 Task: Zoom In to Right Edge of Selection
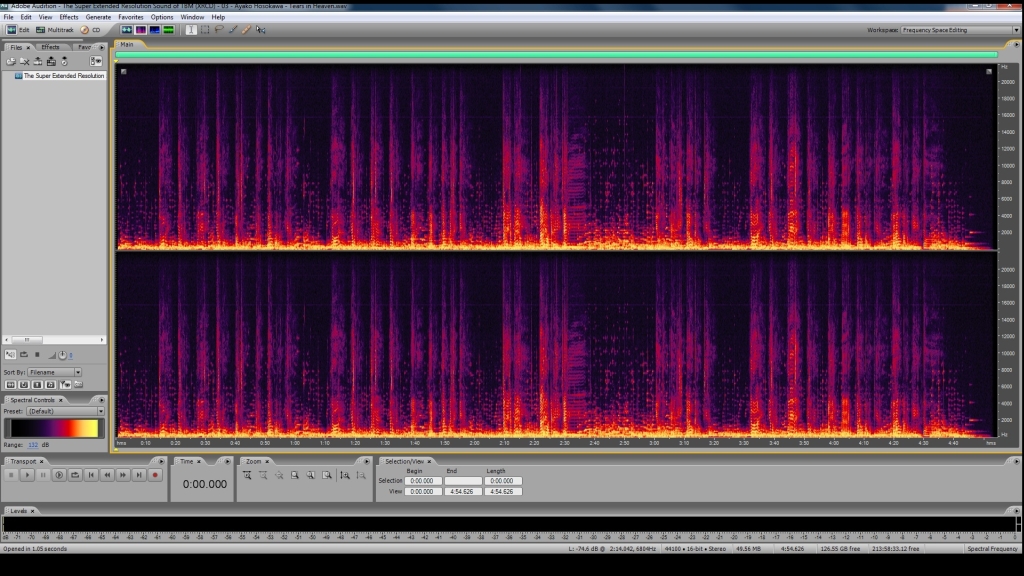[327, 475]
